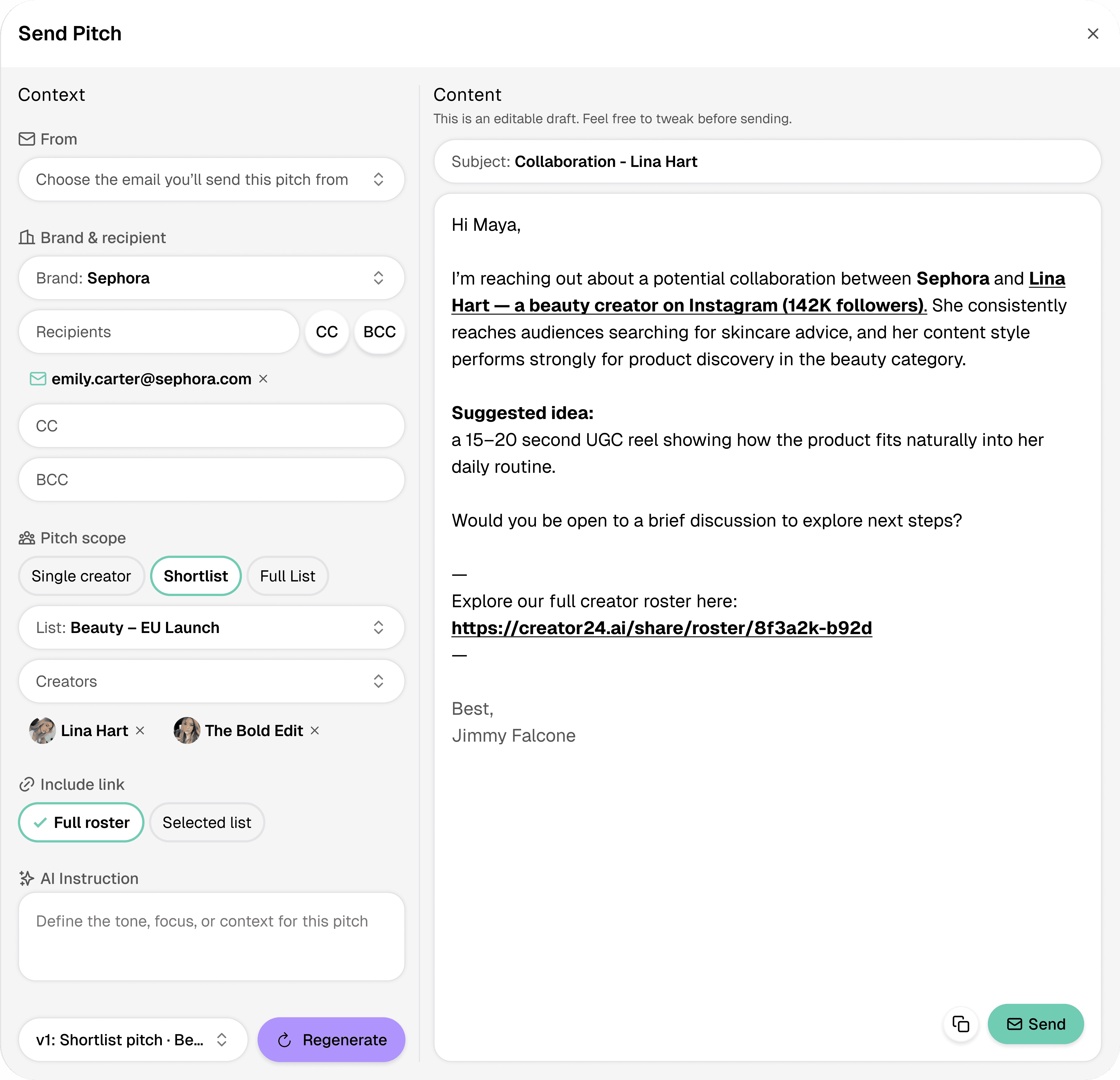1120x1080 pixels.
Task: Open the Beauty – EU Launch list dropdown
Action: (211, 628)
